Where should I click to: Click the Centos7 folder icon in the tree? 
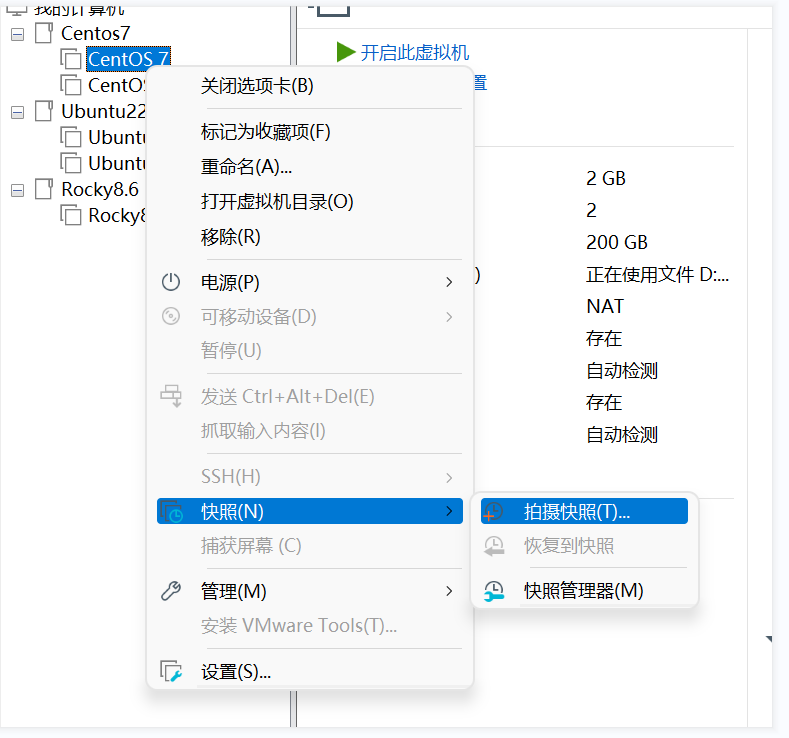tap(44, 33)
